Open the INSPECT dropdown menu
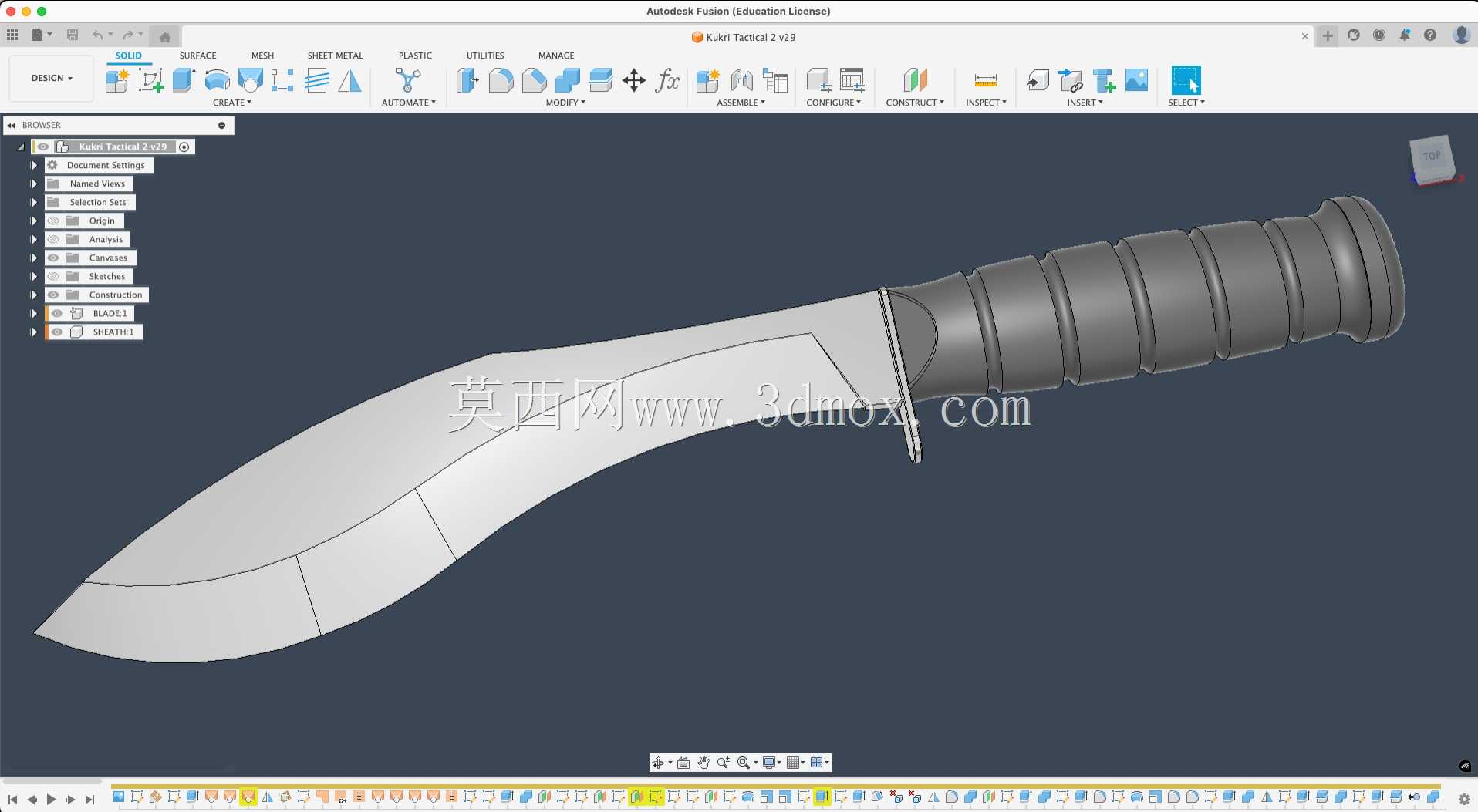Image resolution: width=1478 pixels, height=812 pixels. pos(986,103)
